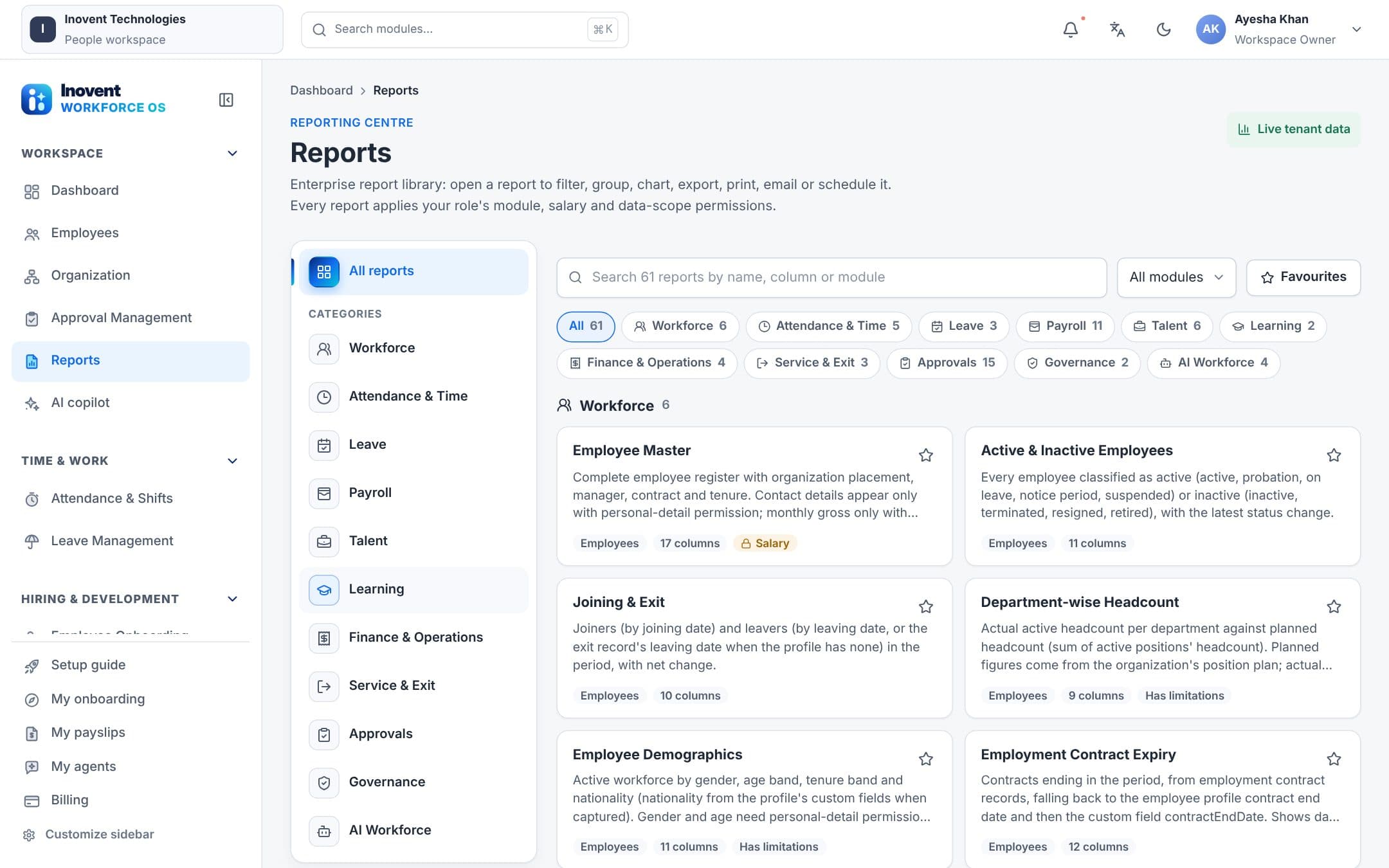The width and height of the screenshot is (1389, 868).
Task: Open Leave Management in sidebar
Action: coord(131,541)
